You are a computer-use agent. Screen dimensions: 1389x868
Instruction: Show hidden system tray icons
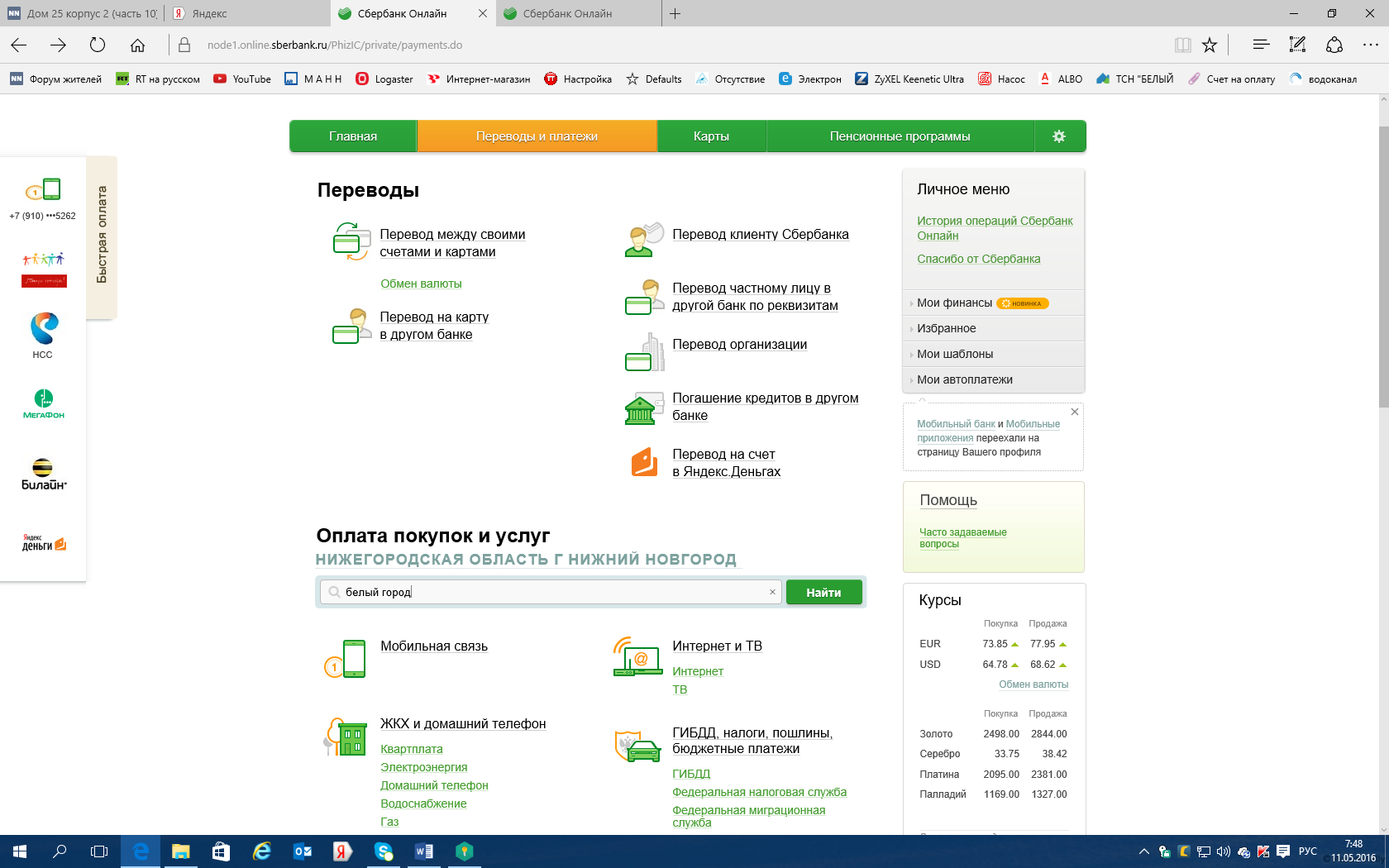click(x=1143, y=851)
